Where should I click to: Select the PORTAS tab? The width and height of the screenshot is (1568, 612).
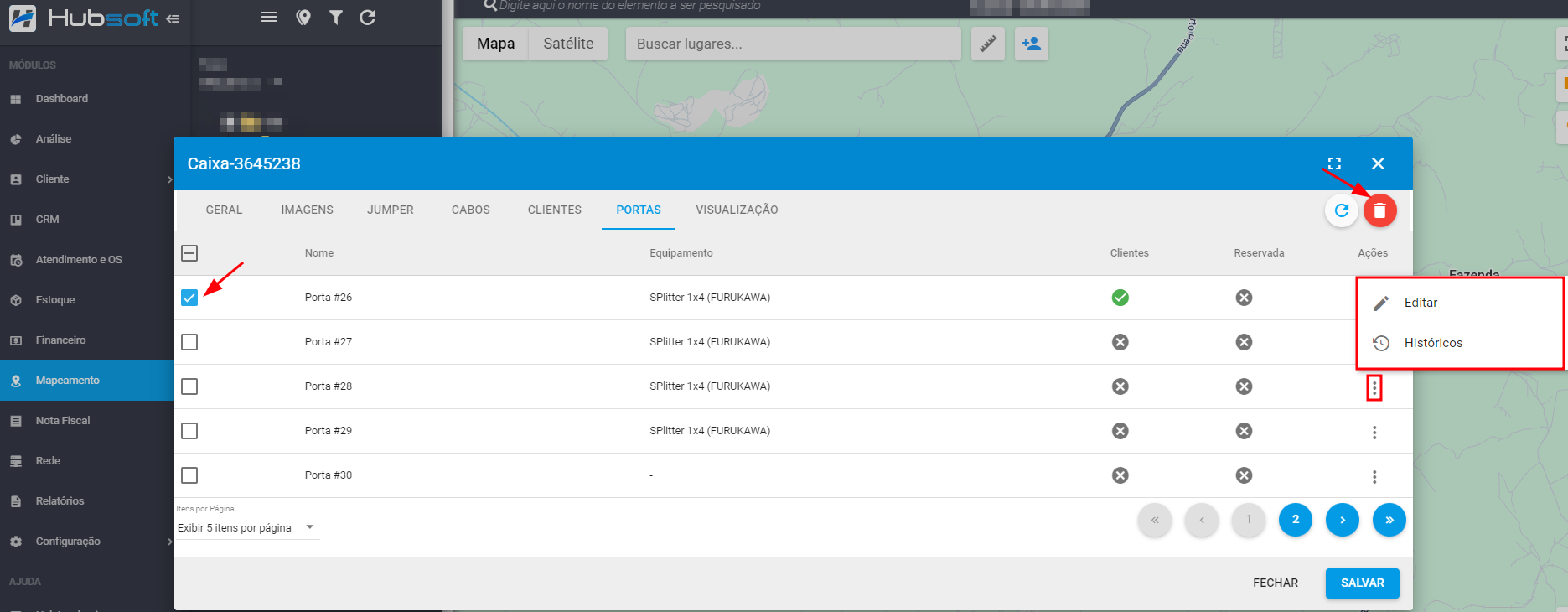[639, 210]
